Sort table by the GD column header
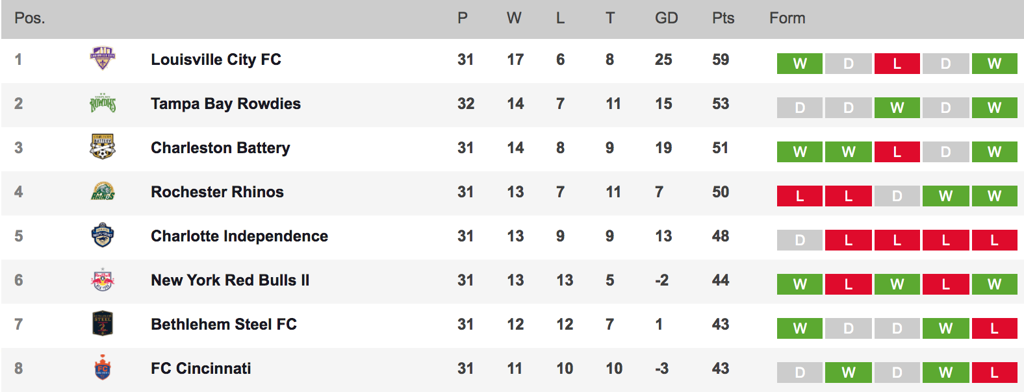This screenshot has height=392, width=1024. coord(666,18)
